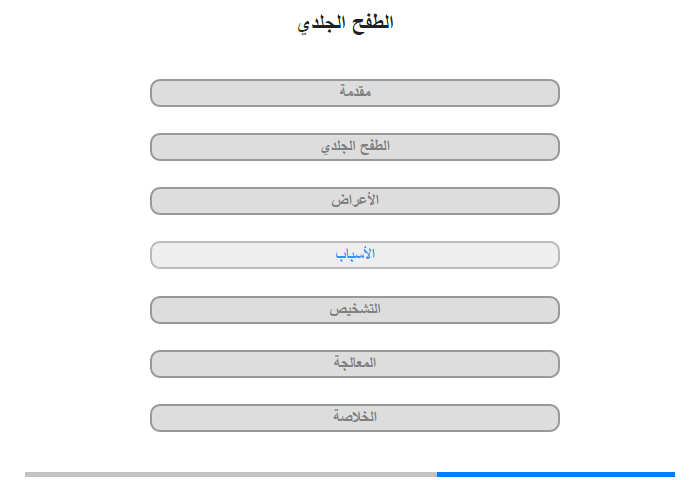Image resolution: width=700 pixels, height=480 pixels.
Task: Jump to الخلاصة (Summary) section
Action: [354, 418]
